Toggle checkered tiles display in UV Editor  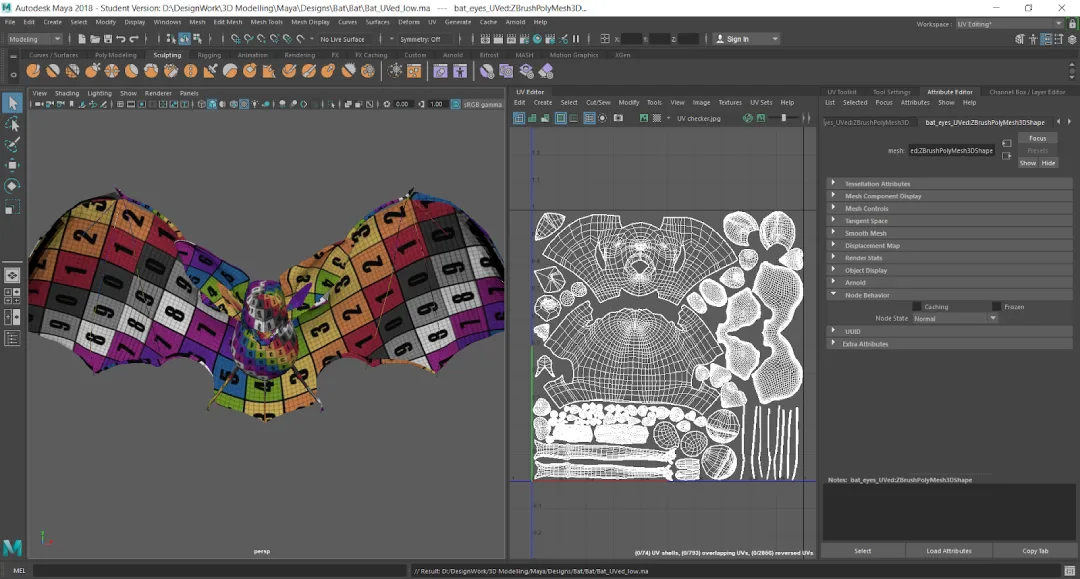tap(657, 118)
